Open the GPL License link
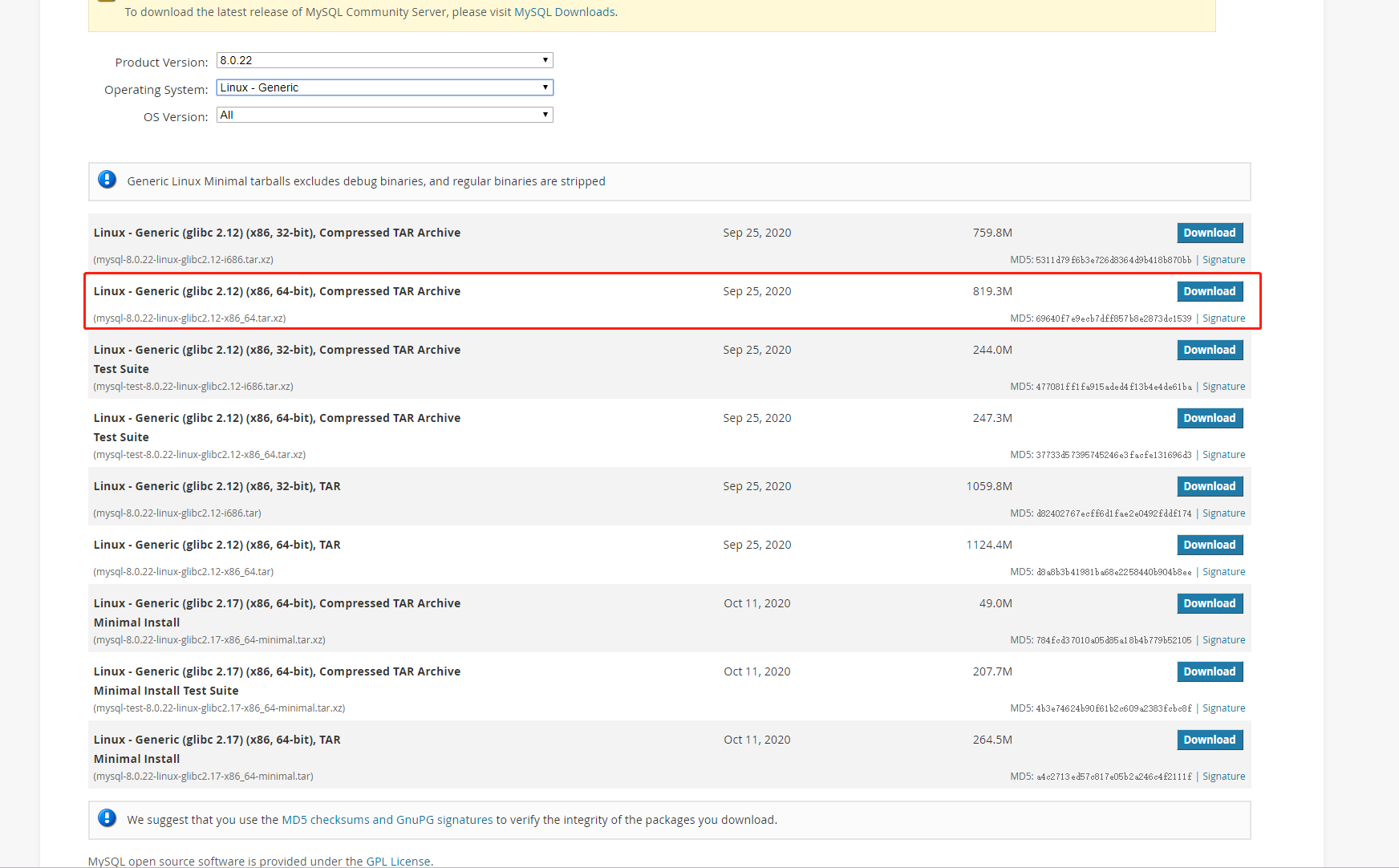This screenshot has height=868, width=1399. click(x=398, y=862)
